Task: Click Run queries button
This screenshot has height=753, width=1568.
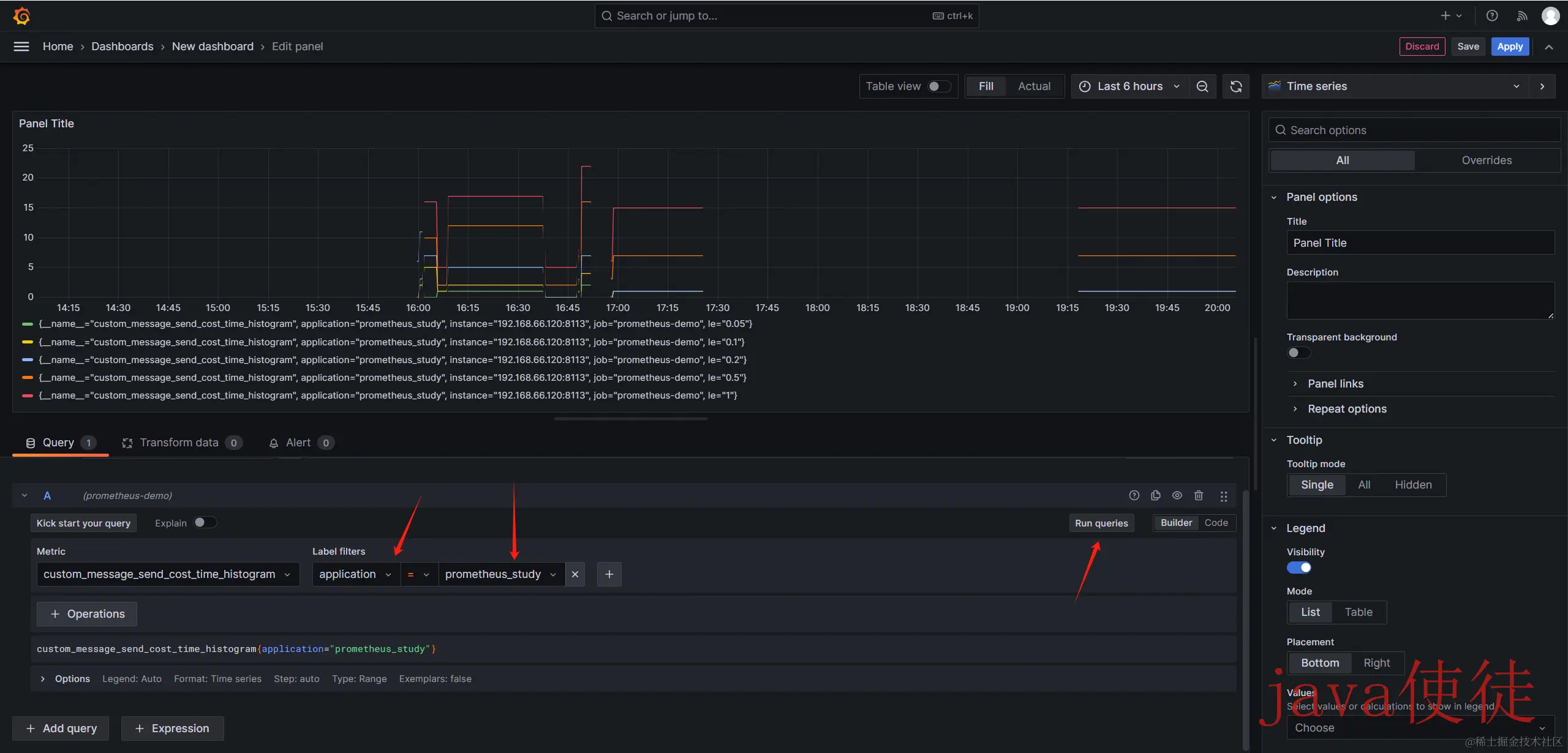Action: pyautogui.click(x=1101, y=523)
